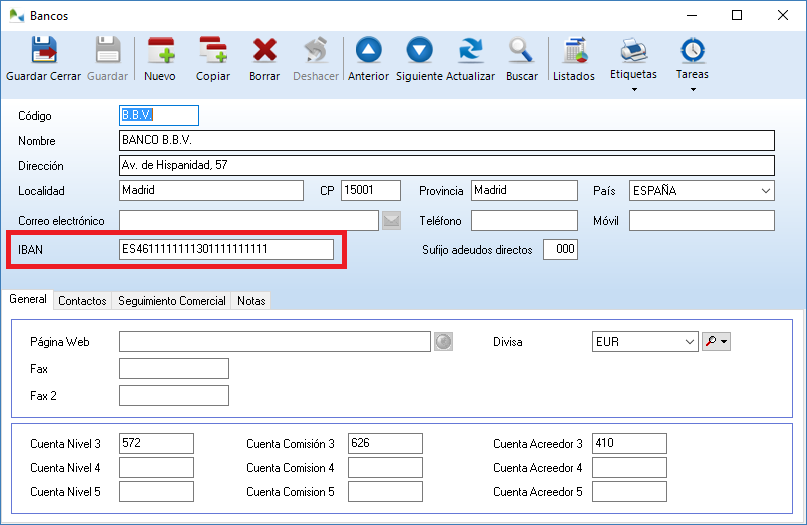Refresh data with Actualizar icon
Viewport: 807px width, 525px height.
(x=470, y=52)
